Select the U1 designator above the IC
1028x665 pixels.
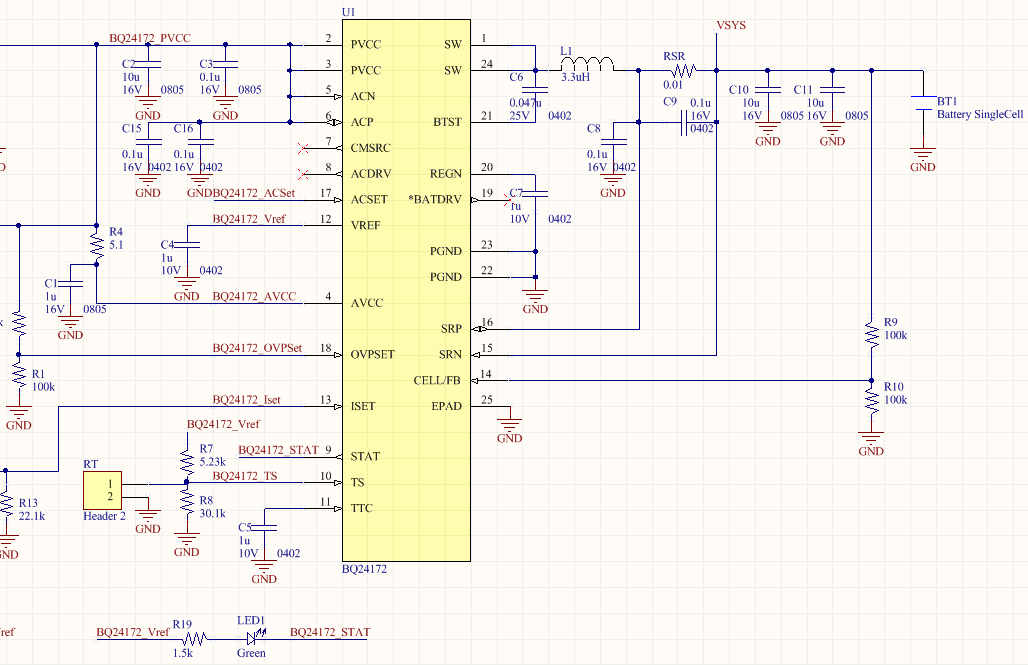click(349, 12)
